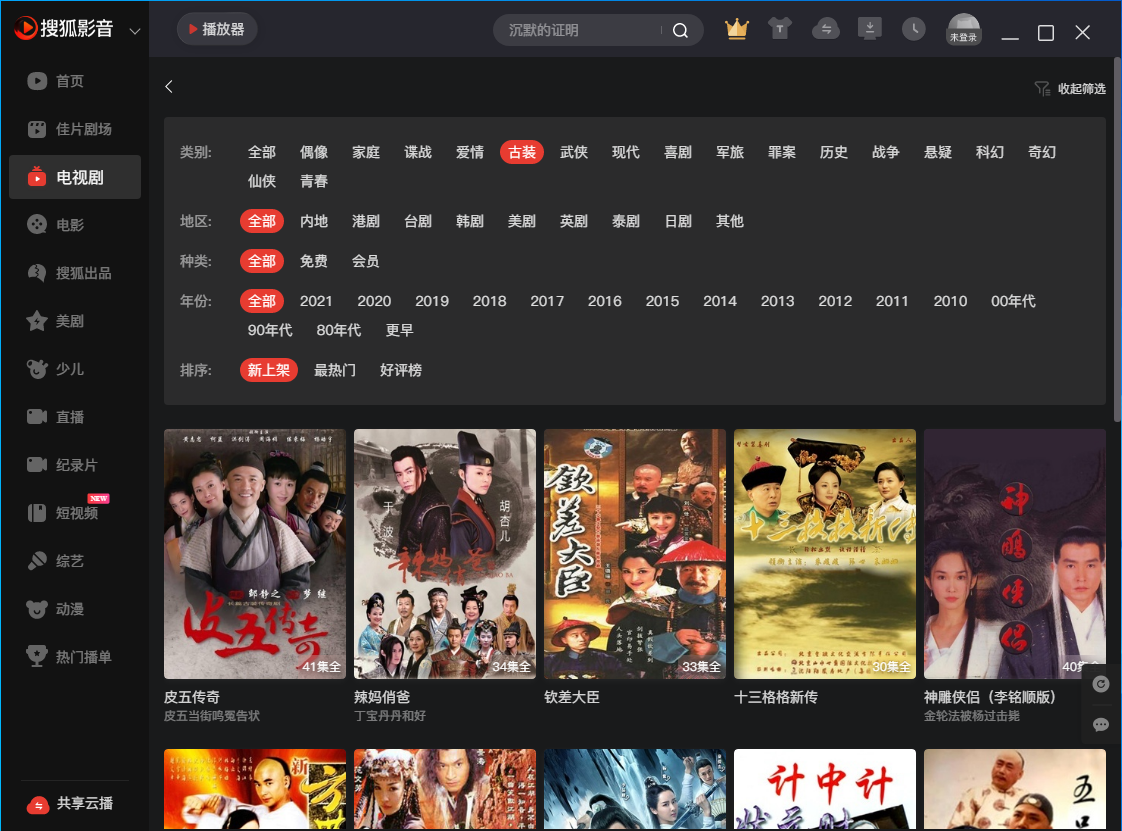
Task: Click the refresh floating icon
Action: (1101, 684)
